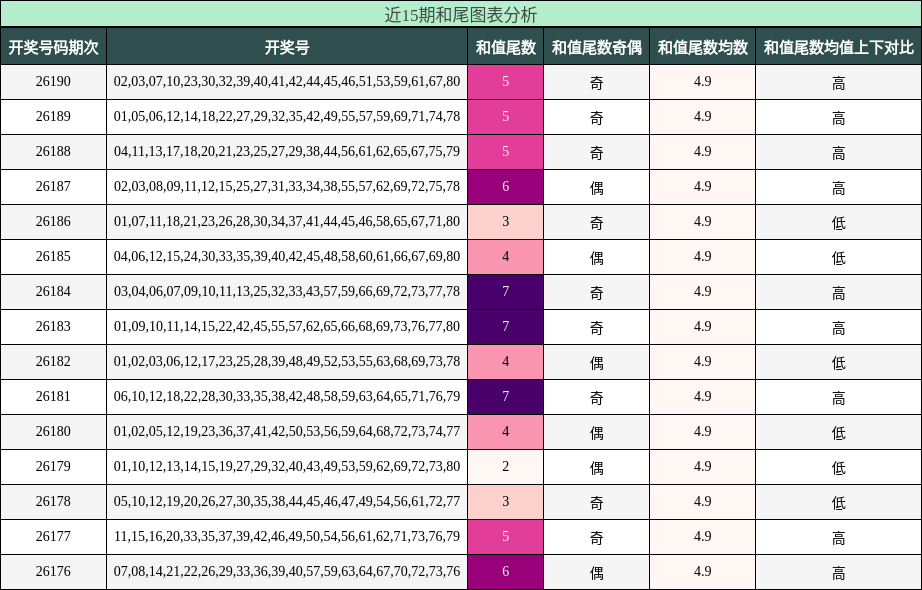Click 偶 parity cell in row 26182
Viewport: 922px width, 590px height.
click(596, 362)
